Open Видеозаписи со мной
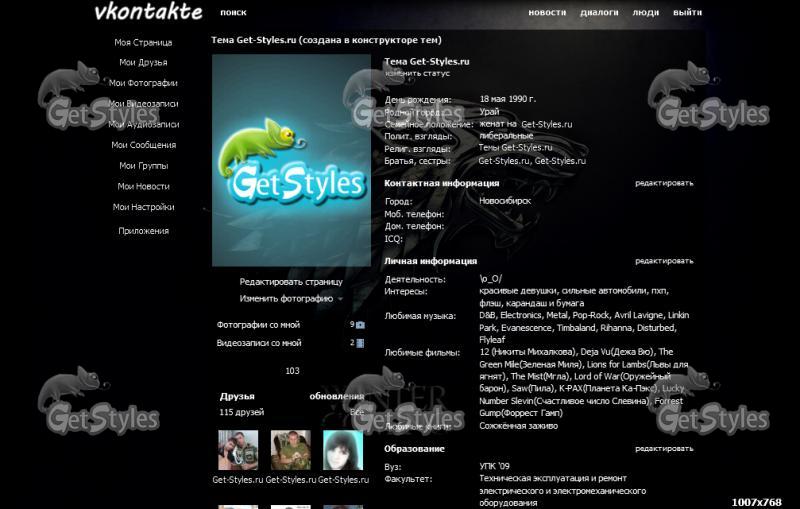 pyautogui.click(x=259, y=343)
